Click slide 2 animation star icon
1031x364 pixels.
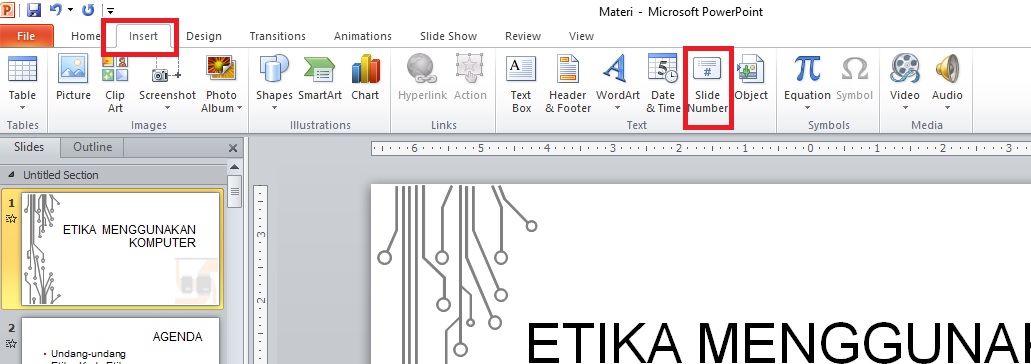(11, 343)
